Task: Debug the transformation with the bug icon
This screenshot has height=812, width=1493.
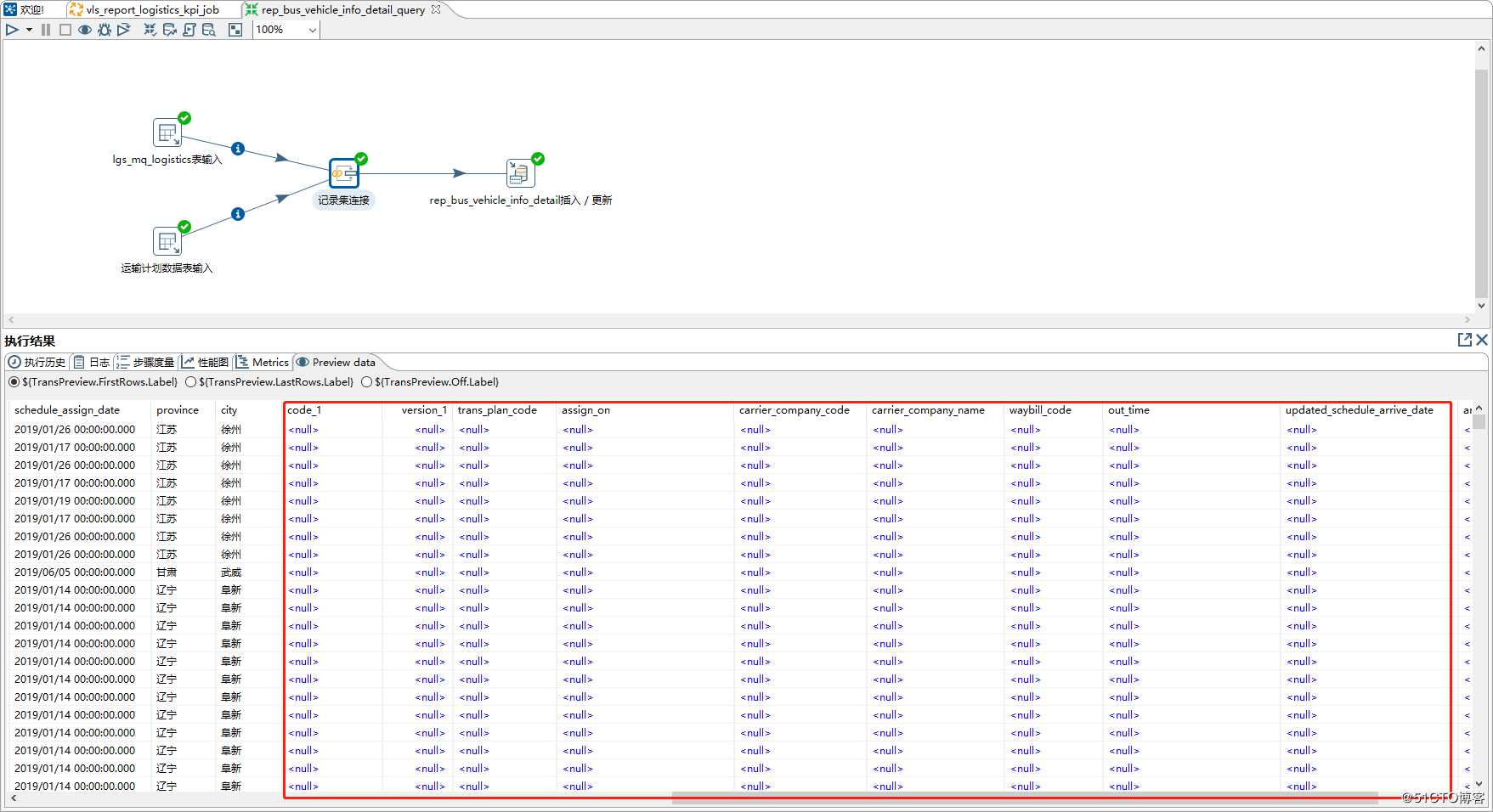Action: coord(105,30)
